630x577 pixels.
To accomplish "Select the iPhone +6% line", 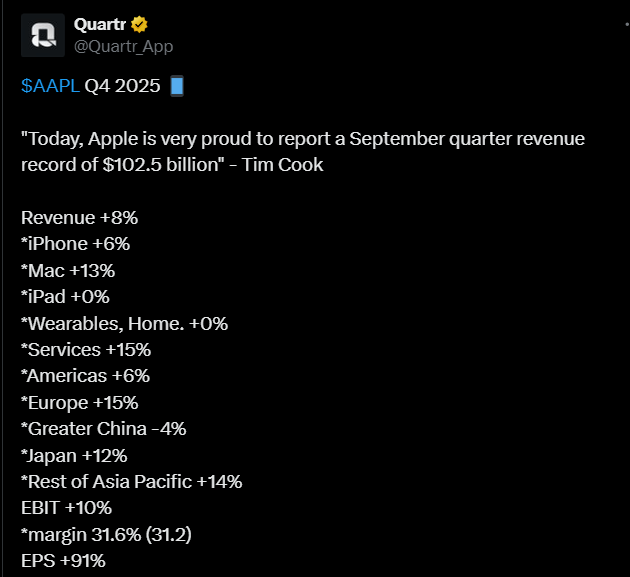I will pos(75,243).
